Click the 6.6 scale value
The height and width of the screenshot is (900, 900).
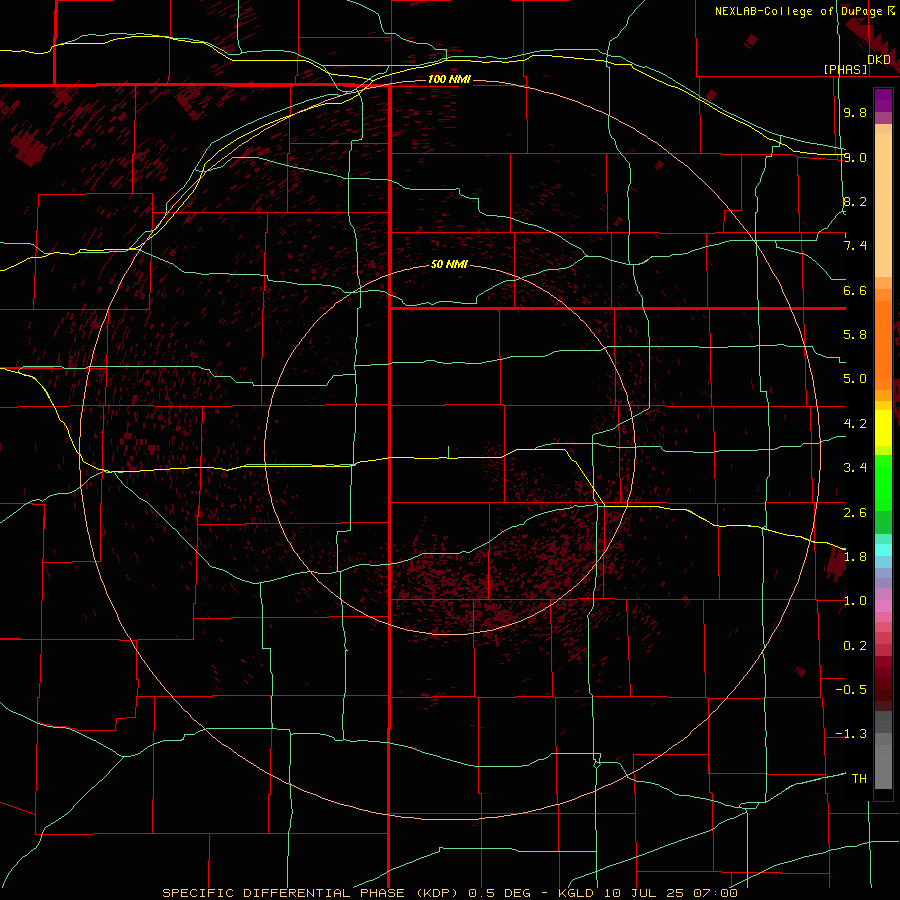click(x=855, y=290)
